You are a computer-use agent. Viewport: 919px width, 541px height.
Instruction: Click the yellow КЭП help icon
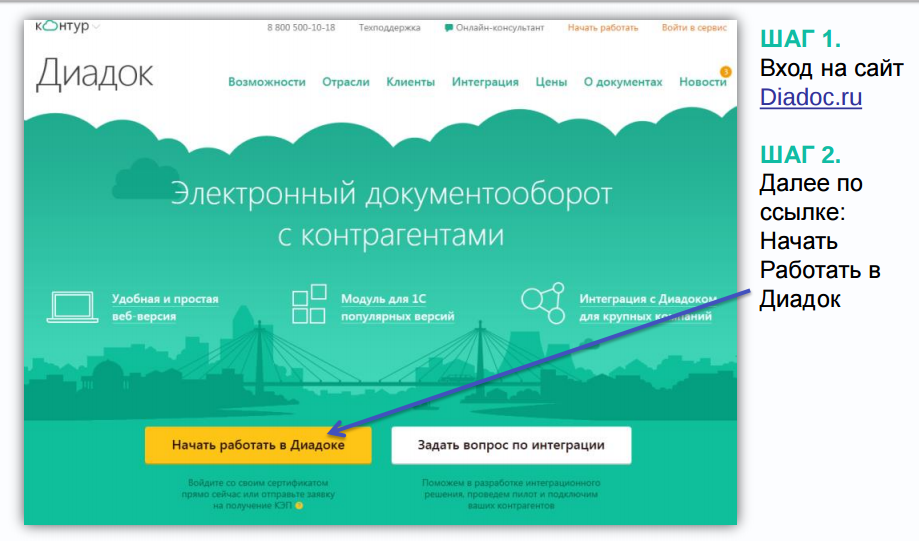tap(299, 506)
